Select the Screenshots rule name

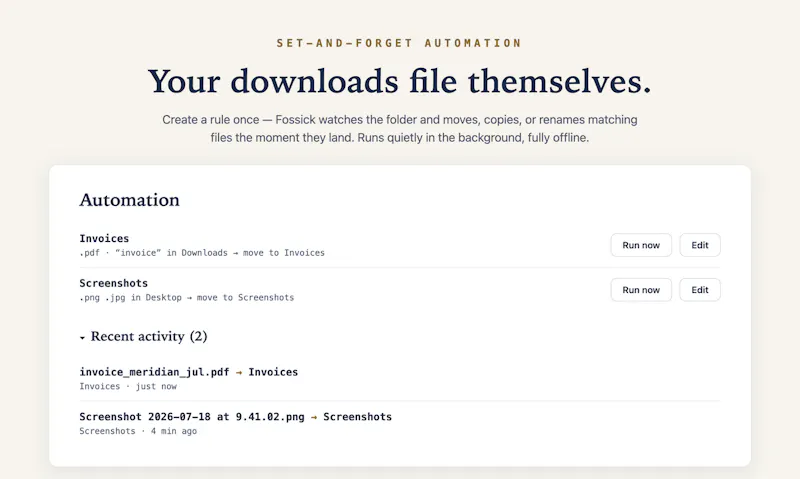point(113,283)
